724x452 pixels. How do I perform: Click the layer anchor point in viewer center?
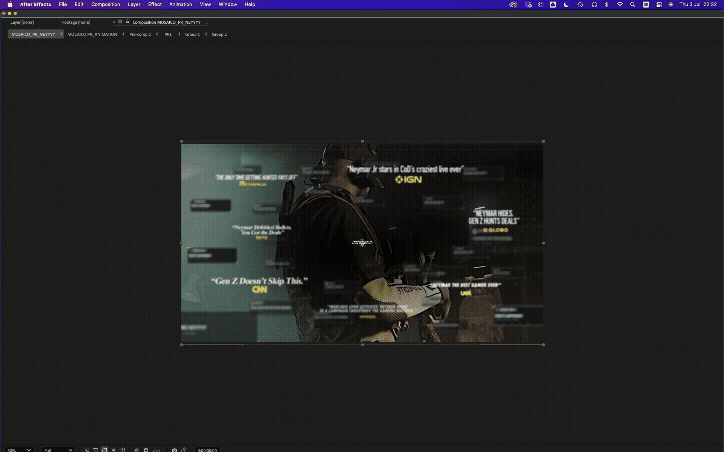362,242
